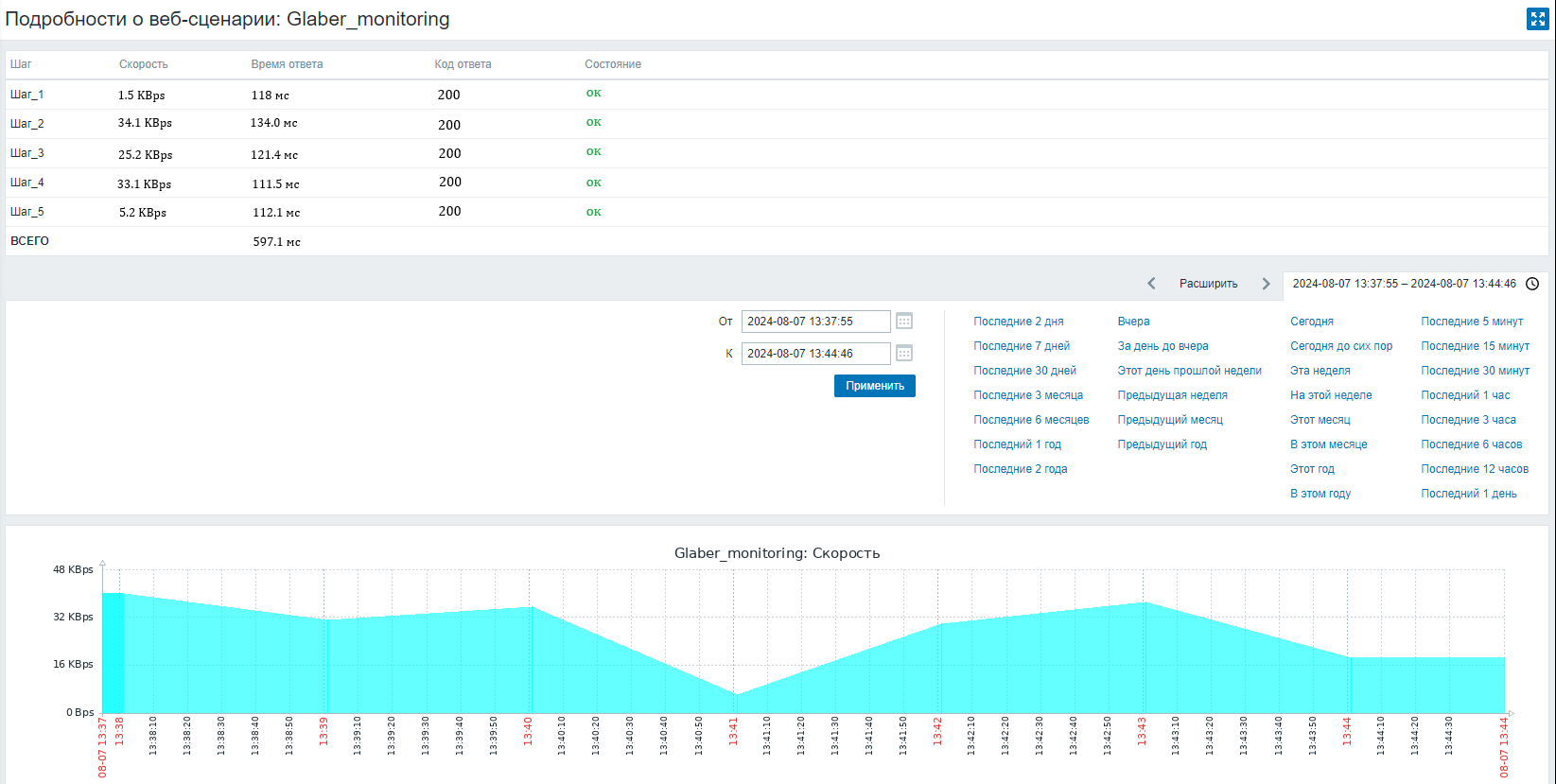Screen dimensions: 1556x784
Task: Pick В этом году
Action: (x=1320, y=494)
